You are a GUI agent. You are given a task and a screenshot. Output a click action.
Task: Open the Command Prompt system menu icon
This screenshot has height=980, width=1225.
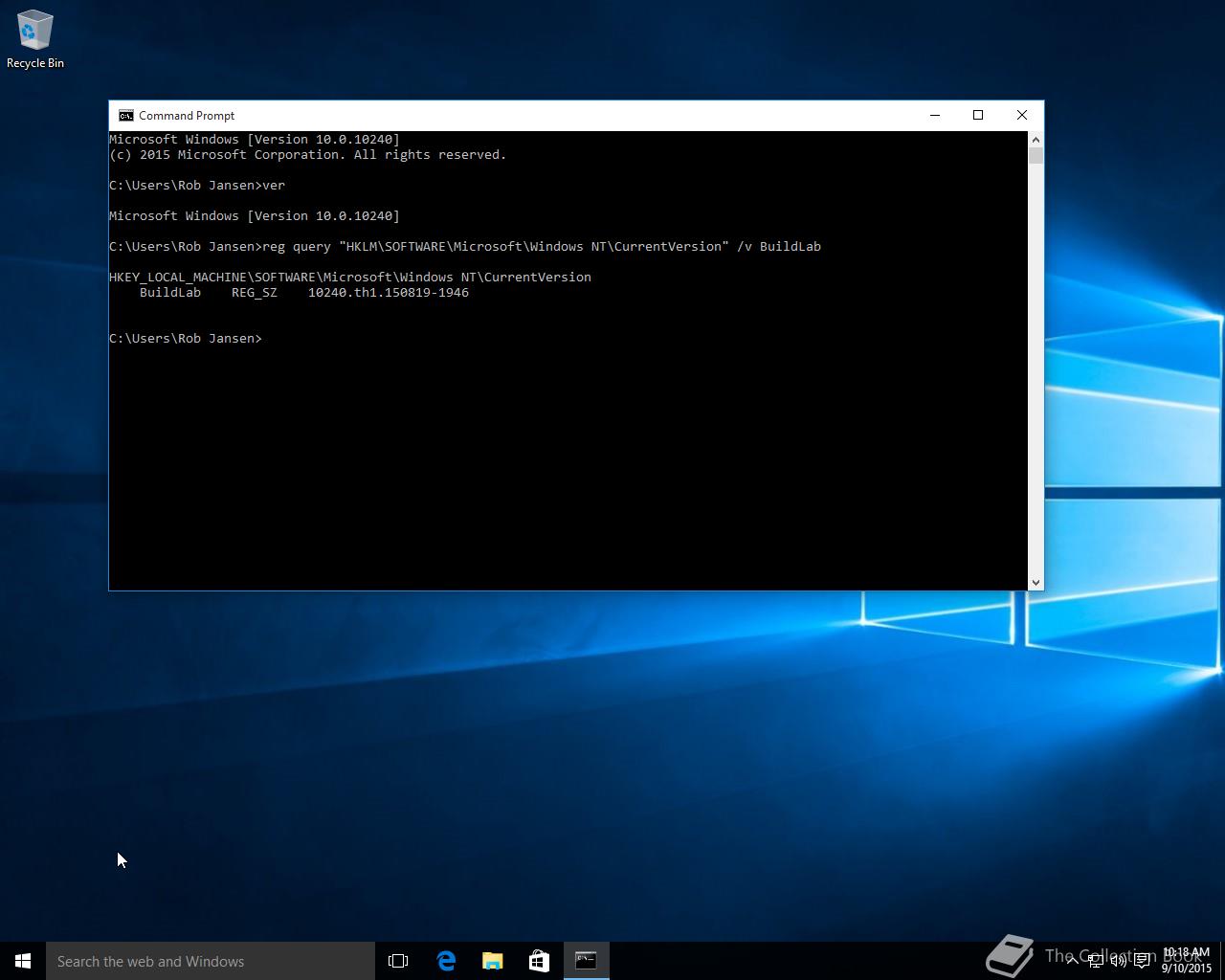coord(125,116)
